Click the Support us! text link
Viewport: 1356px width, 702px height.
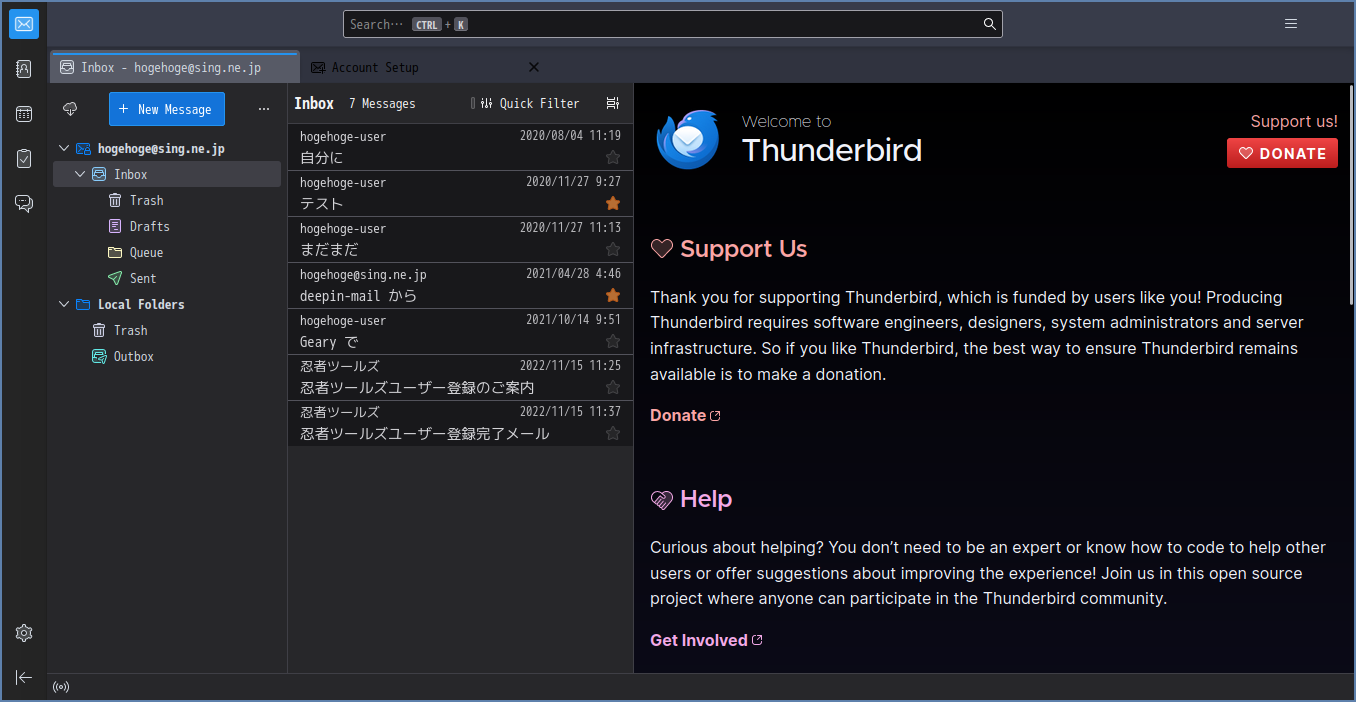click(1294, 121)
